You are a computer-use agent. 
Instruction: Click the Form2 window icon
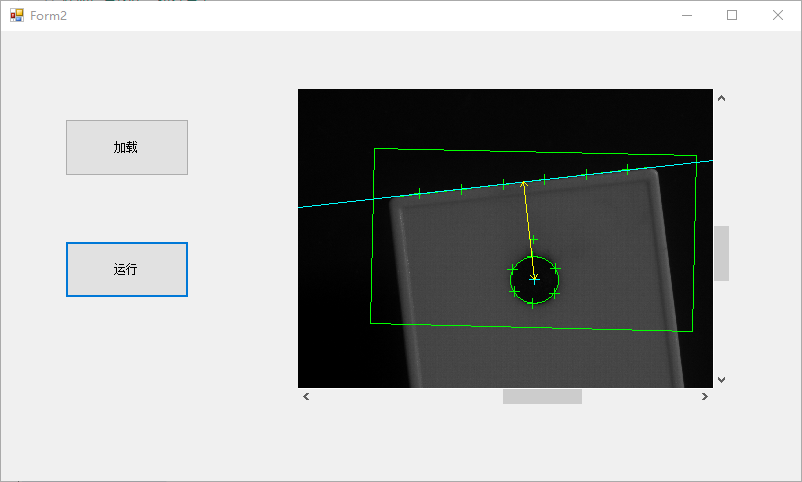17,15
